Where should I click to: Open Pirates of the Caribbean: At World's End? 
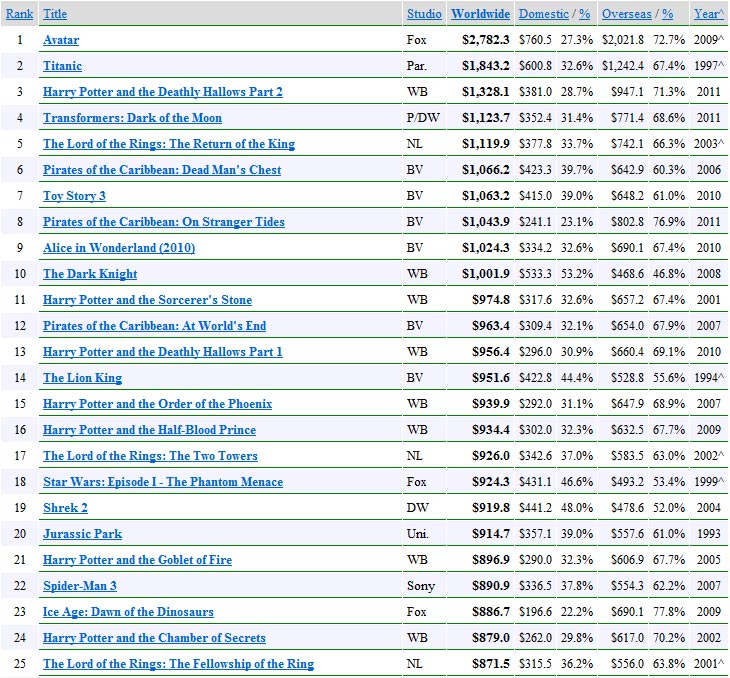155,326
